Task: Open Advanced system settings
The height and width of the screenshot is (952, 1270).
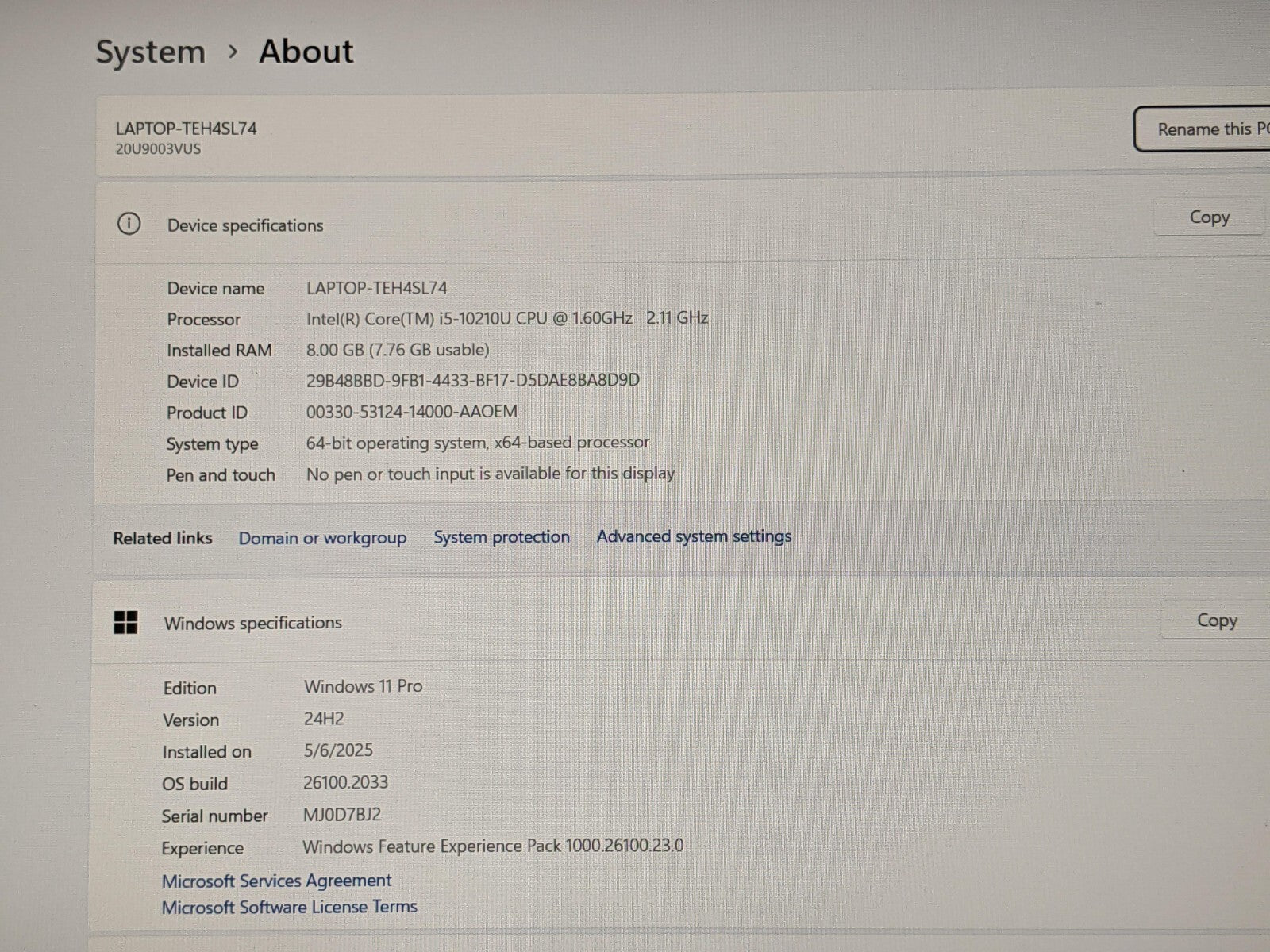Action: [x=694, y=536]
